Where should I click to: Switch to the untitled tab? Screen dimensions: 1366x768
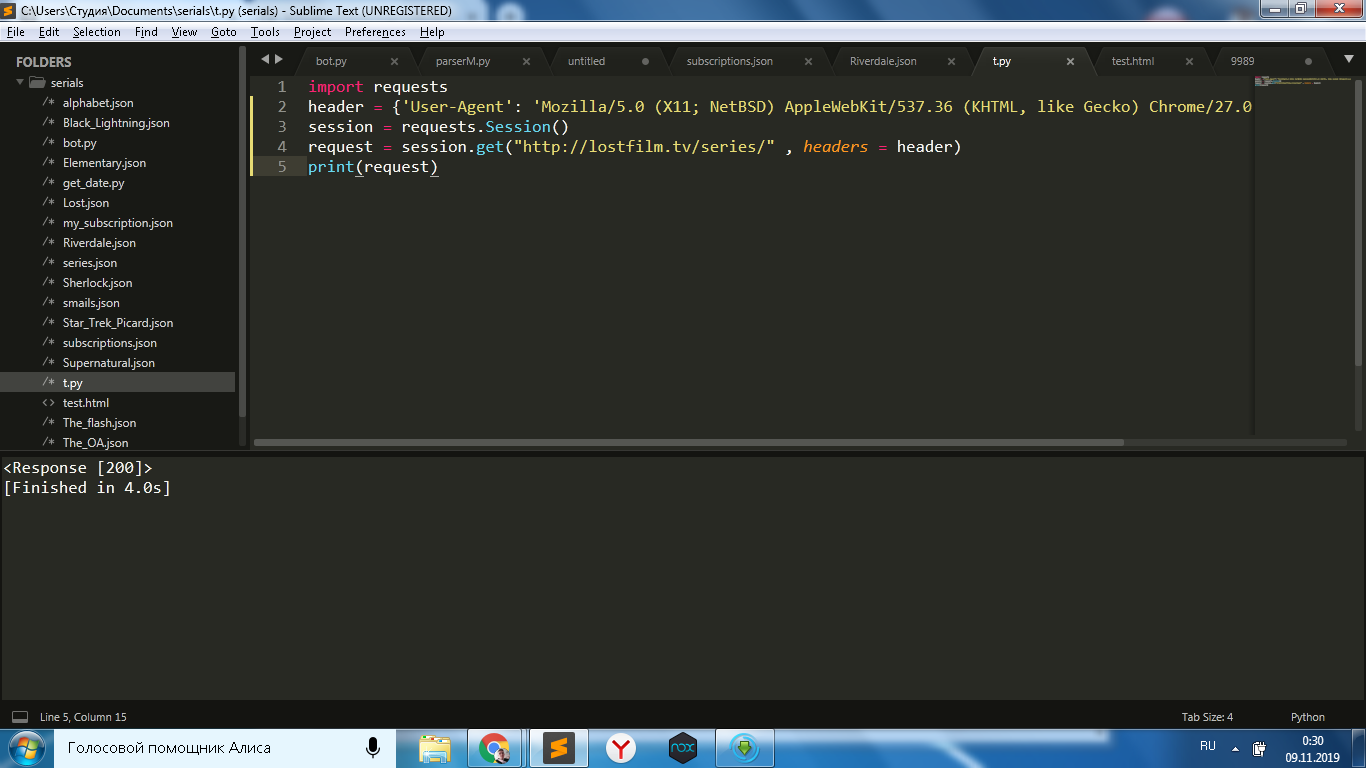click(586, 61)
